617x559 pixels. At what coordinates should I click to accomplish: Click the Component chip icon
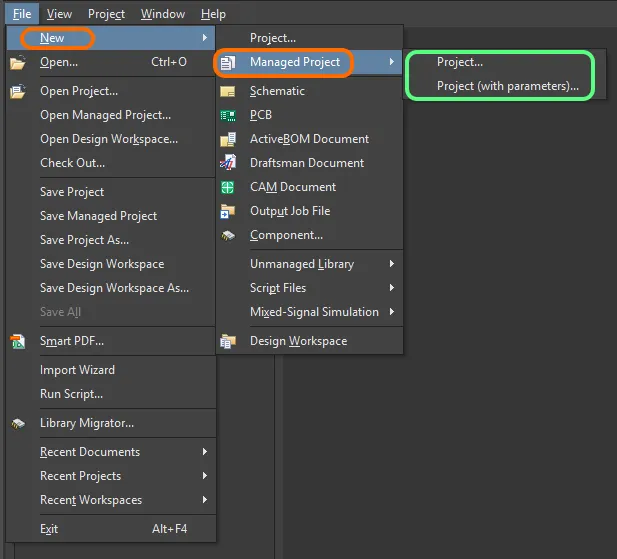tap(228, 235)
